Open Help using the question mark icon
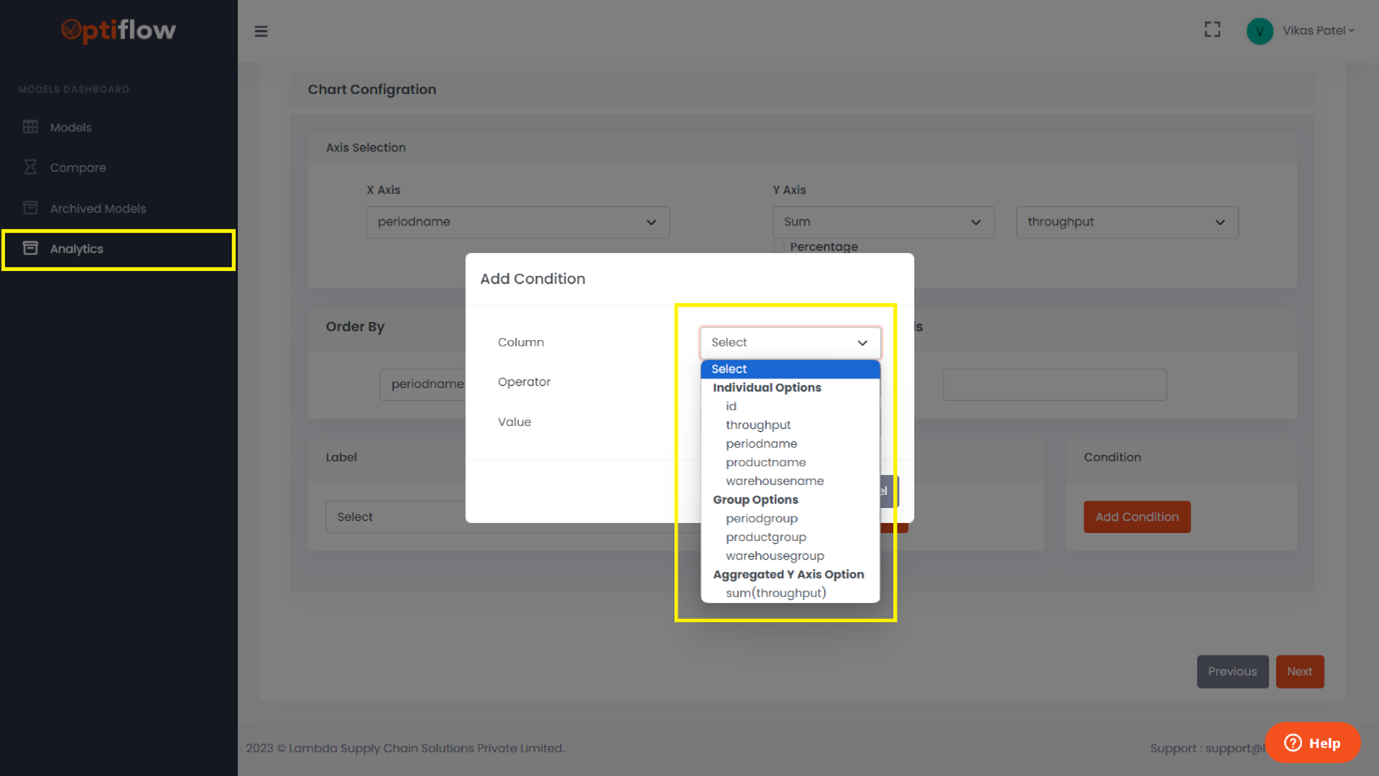Viewport: 1379px width, 776px height. point(1291,742)
